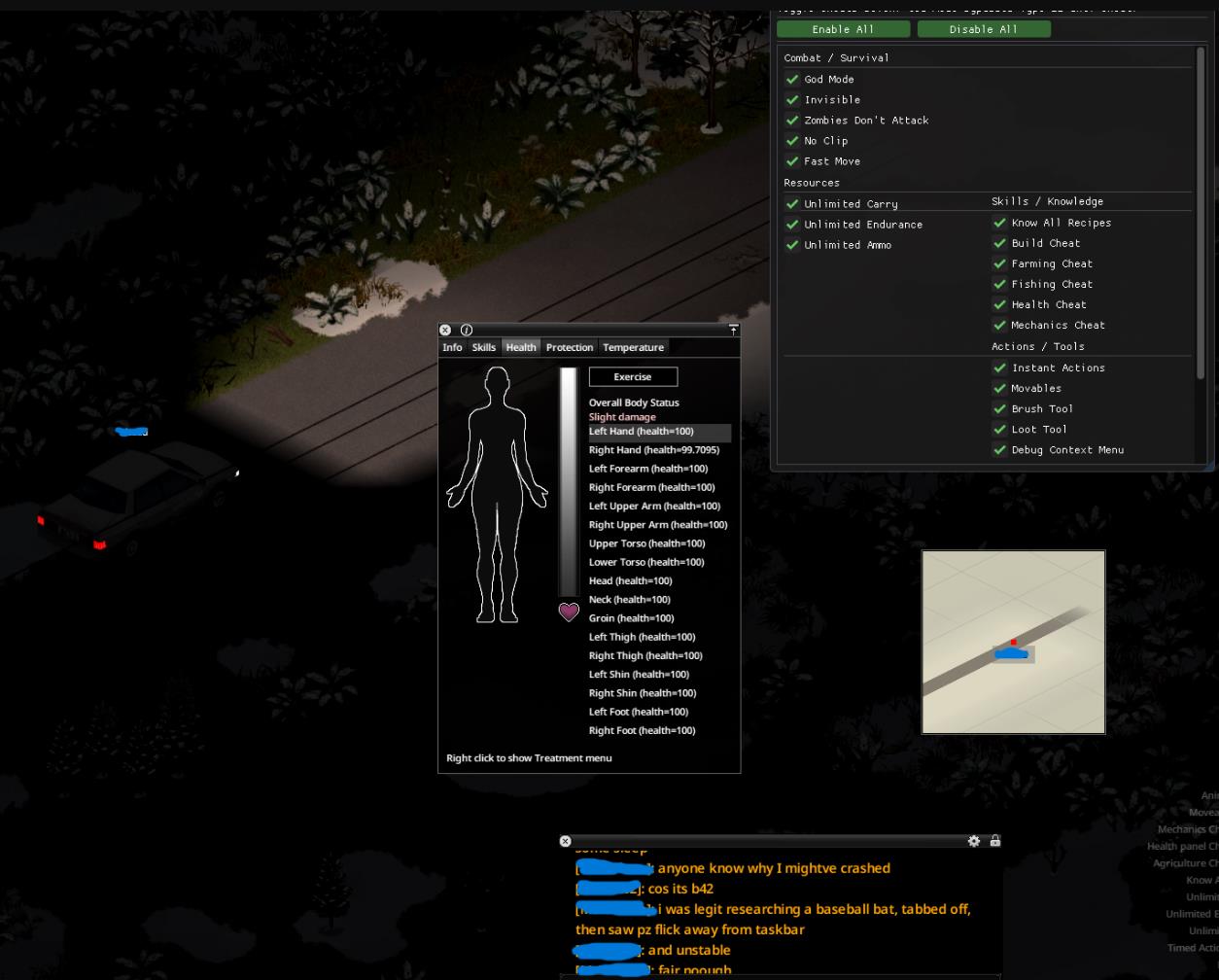1219x980 pixels.
Task: Click the Exercise button
Action: coord(632,377)
